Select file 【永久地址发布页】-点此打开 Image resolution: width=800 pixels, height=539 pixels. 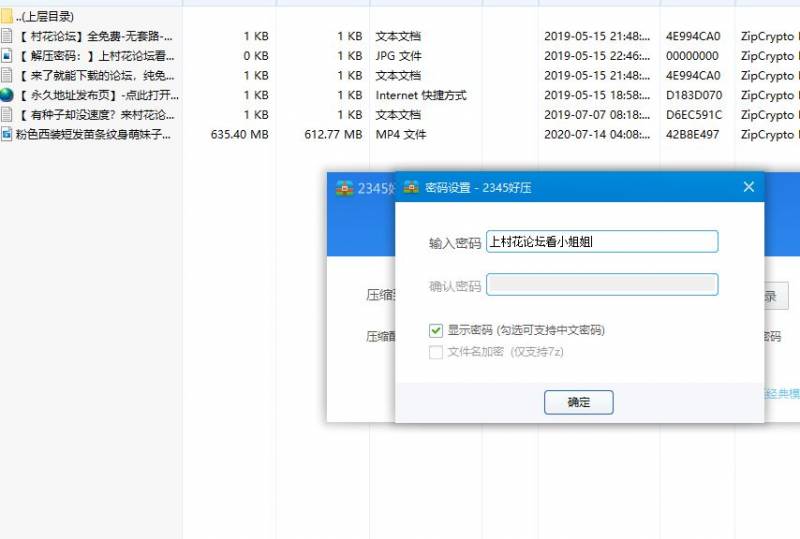click(x=98, y=95)
